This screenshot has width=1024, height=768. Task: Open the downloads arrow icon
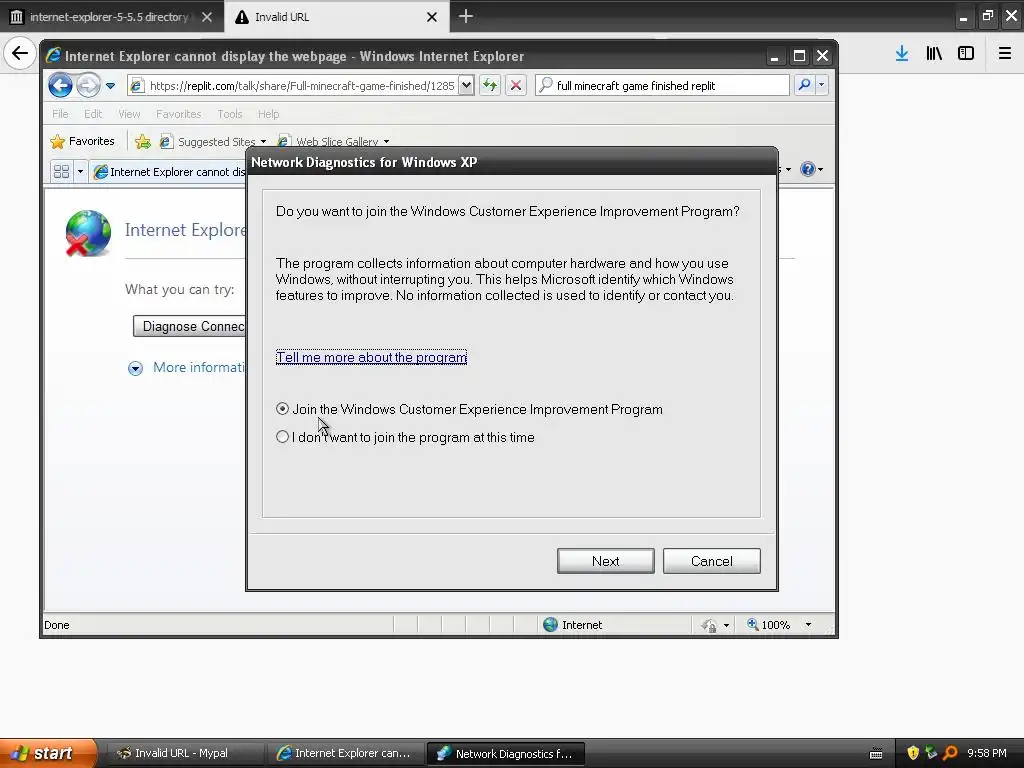pos(901,53)
